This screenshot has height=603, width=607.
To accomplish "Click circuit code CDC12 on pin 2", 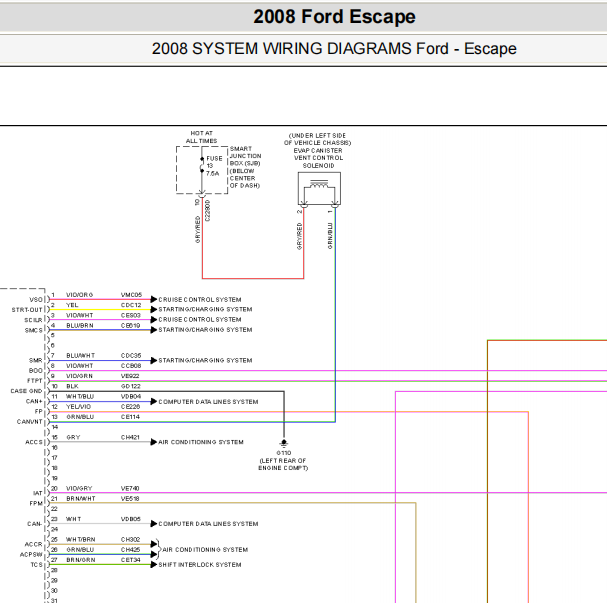I will (x=131, y=305).
